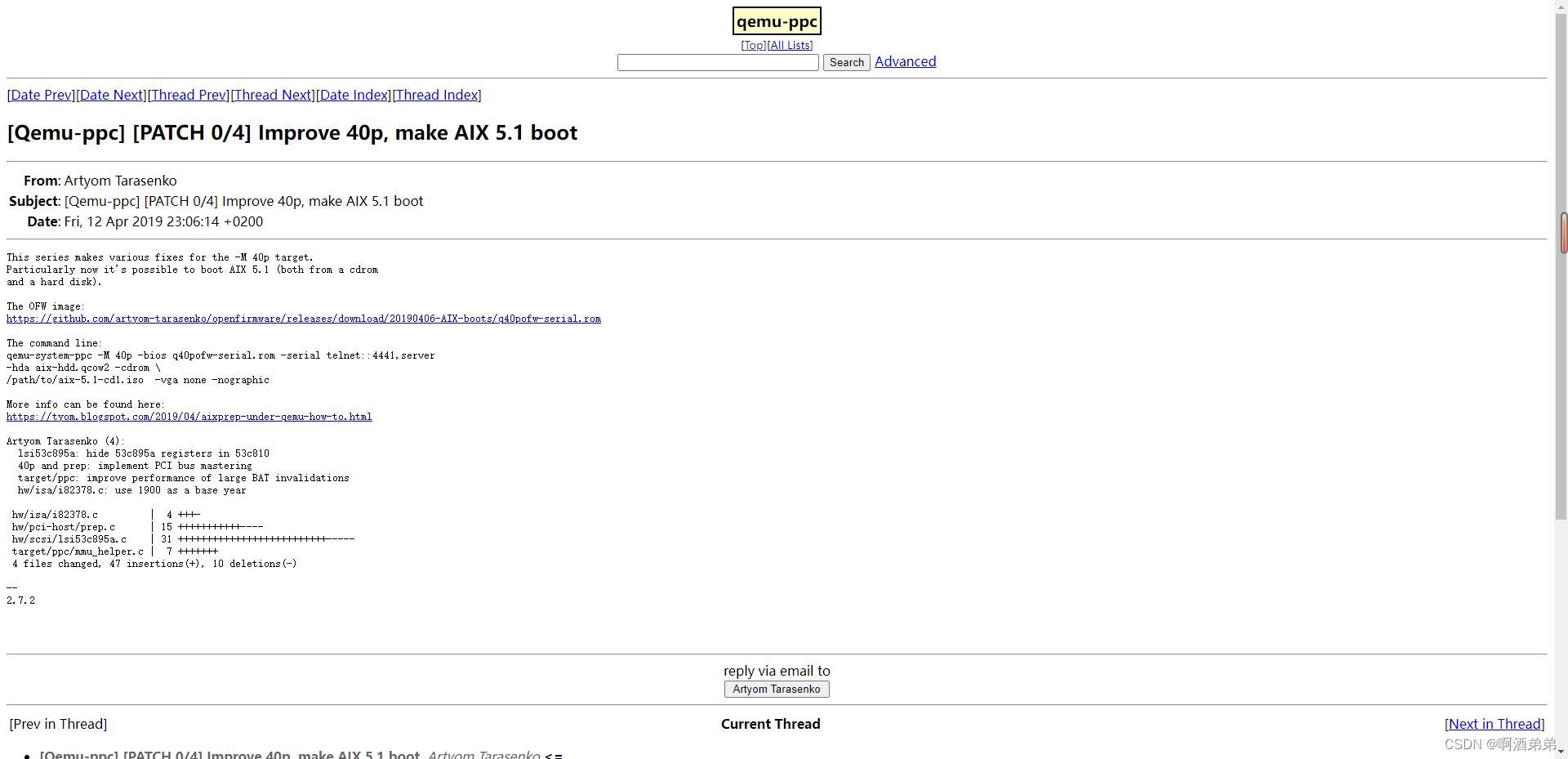Click the Prev in Thread label
The image size is (1568, 759).
[x=58, y=725]
